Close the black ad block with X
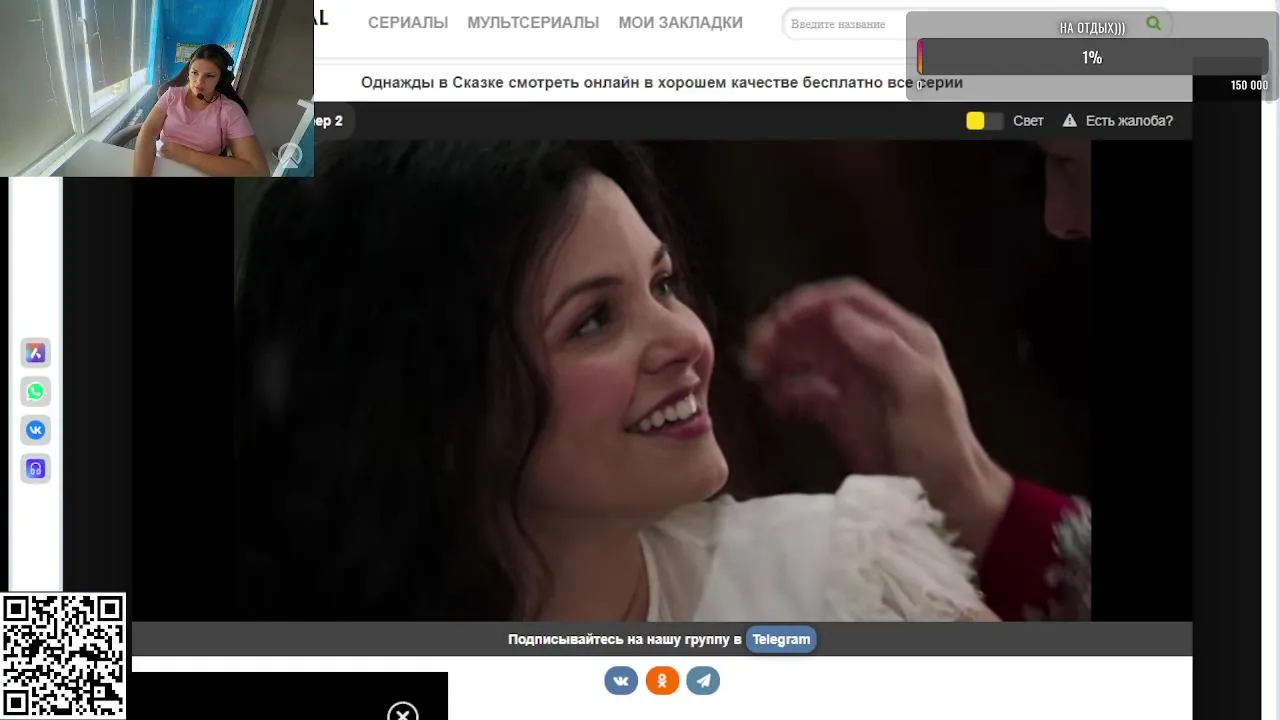Screen dimensions: 1280x720 (403, 713)
